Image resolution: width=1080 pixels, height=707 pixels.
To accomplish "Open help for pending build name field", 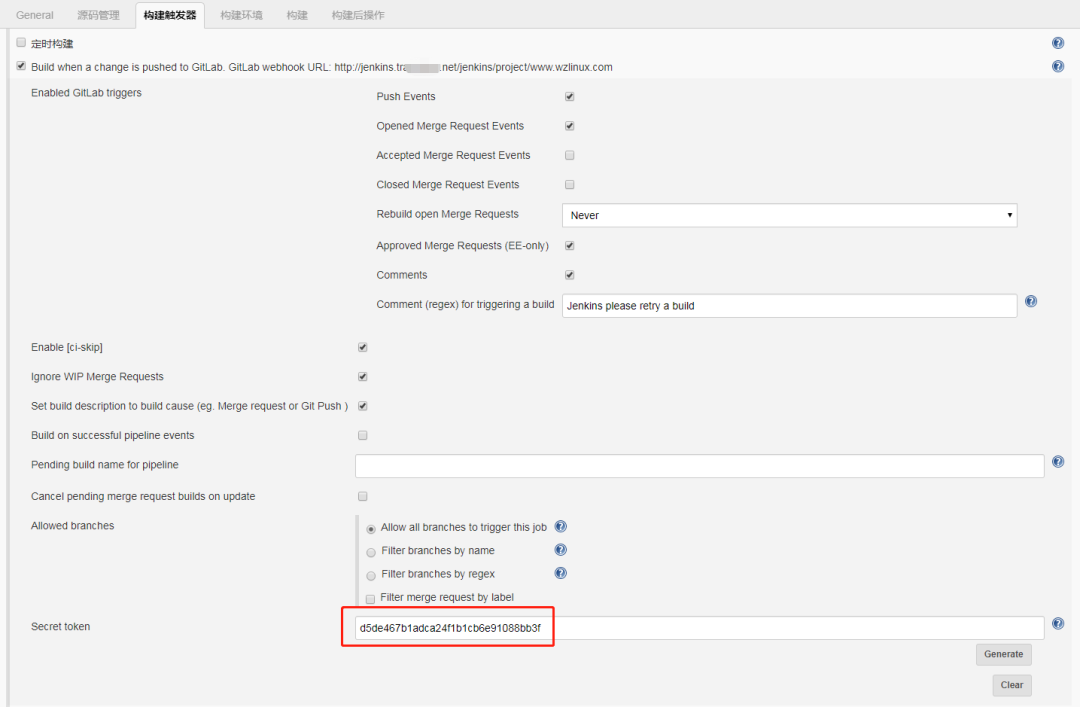I will point(1058,462).
